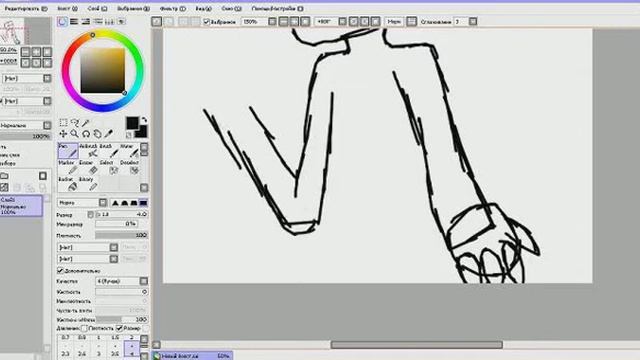Open the Слой menu

(98, 9)
